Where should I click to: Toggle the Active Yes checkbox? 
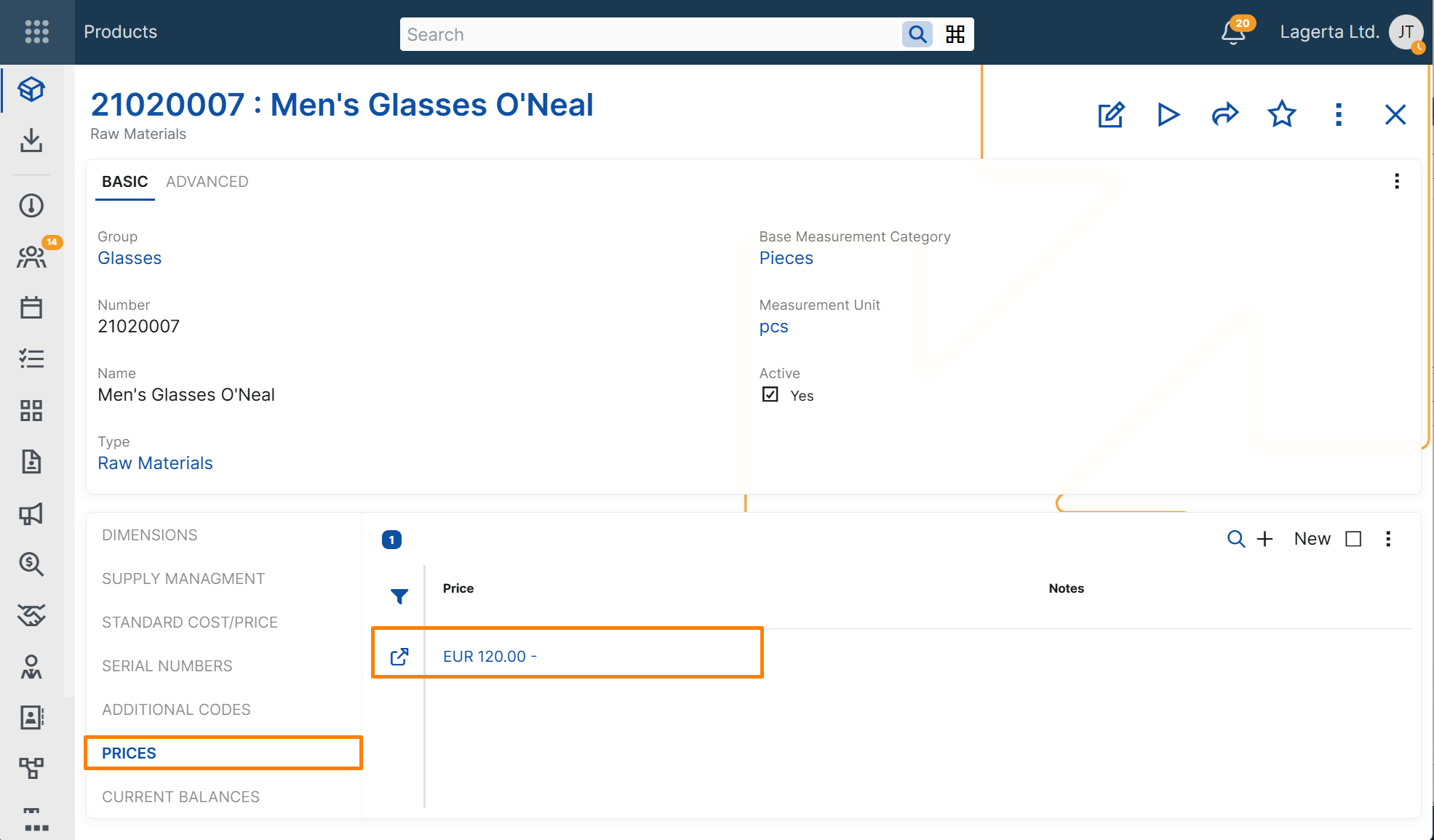pyautogui.click(x=770, y=395)
